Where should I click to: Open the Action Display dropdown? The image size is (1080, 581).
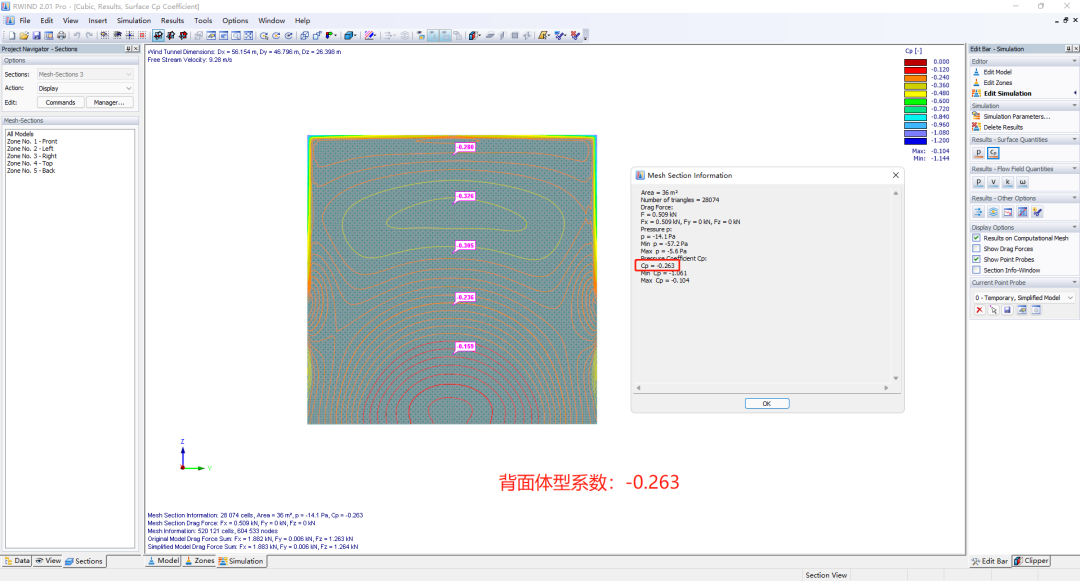click(x=85, y=88)
